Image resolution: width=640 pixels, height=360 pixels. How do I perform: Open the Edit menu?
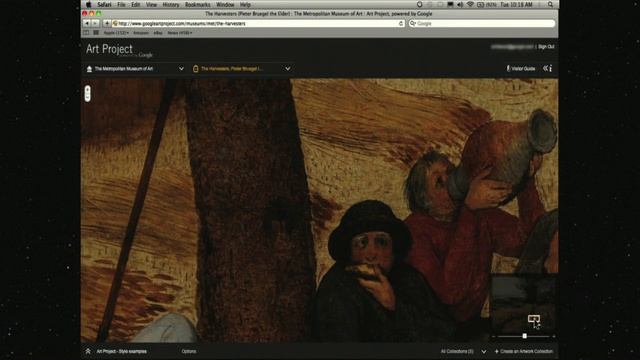(136, 4)
